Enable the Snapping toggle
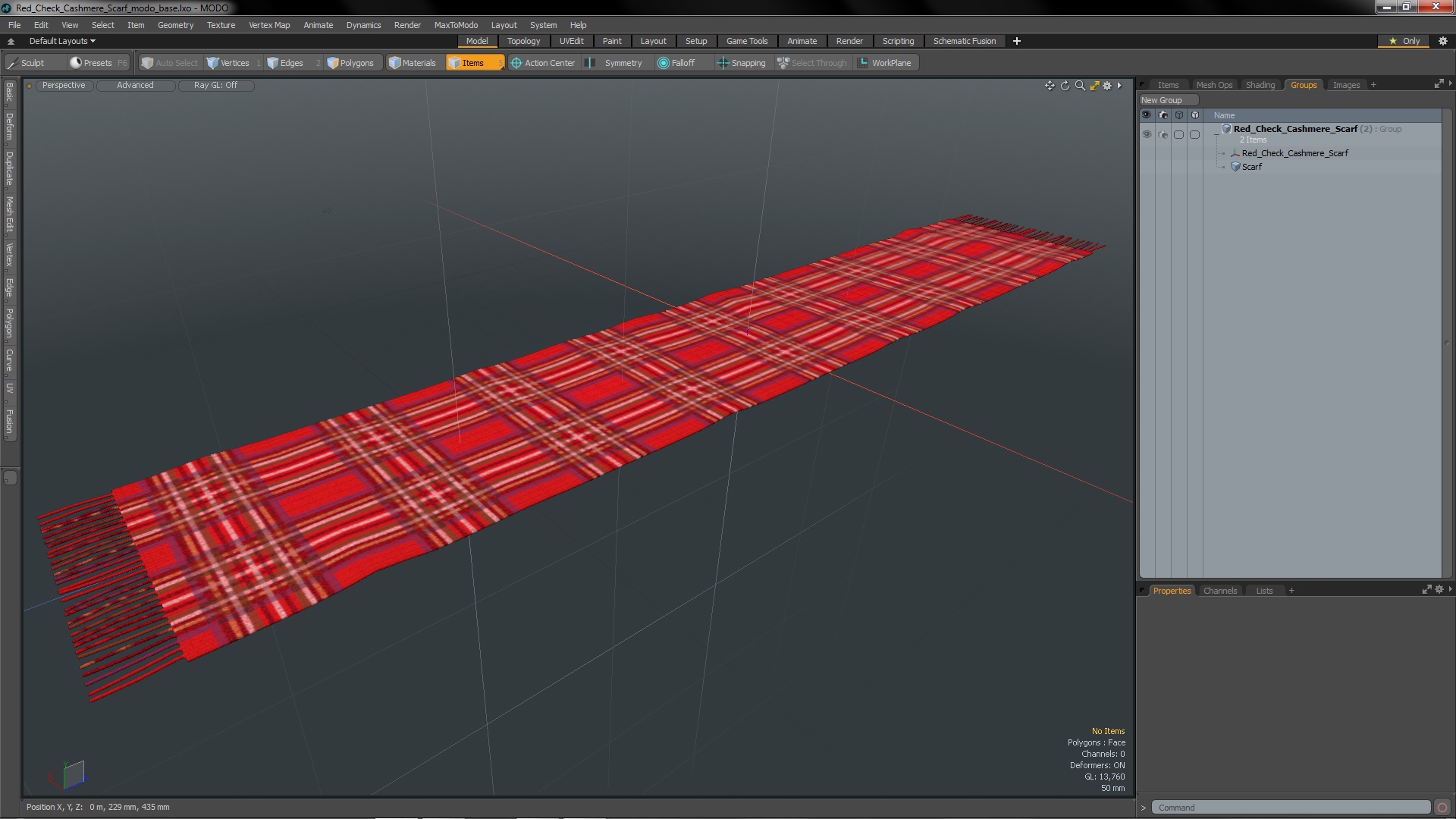Viewport: 1456px width, 819px height. 741,63
